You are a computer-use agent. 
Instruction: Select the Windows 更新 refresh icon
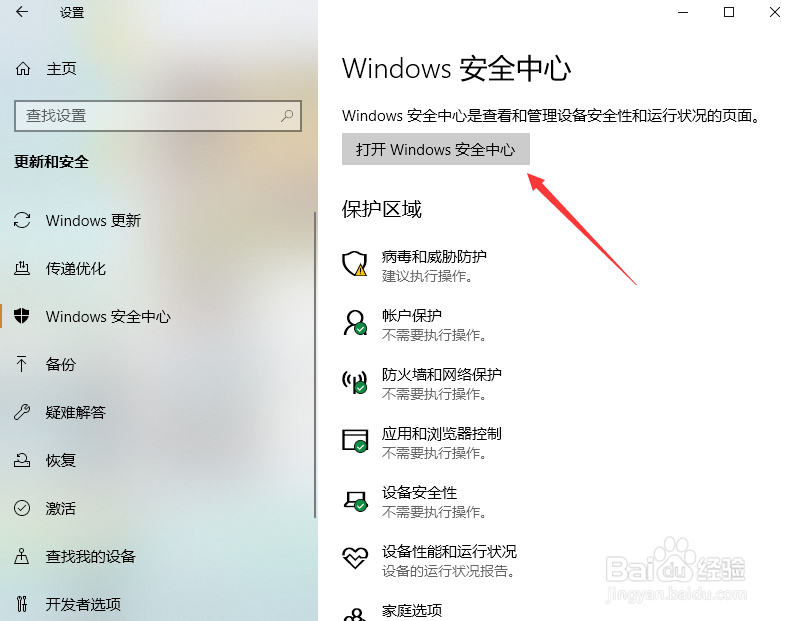22,220
